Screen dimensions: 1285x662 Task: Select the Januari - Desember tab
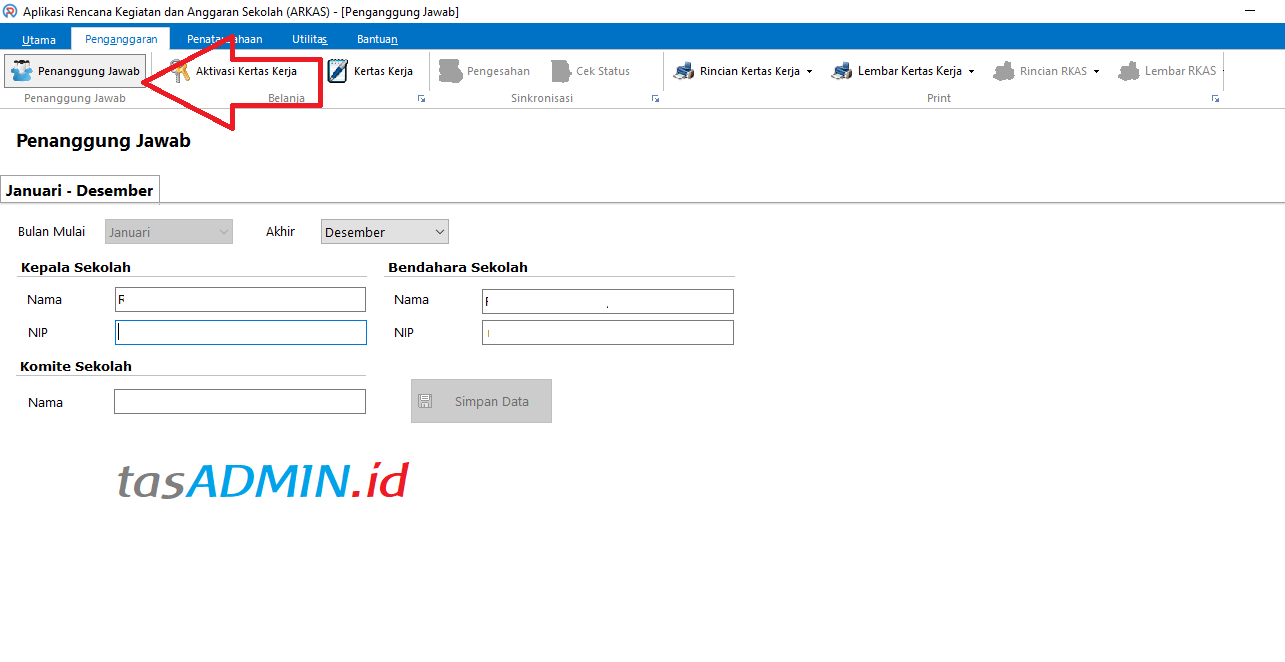click(x=80, y=189)
